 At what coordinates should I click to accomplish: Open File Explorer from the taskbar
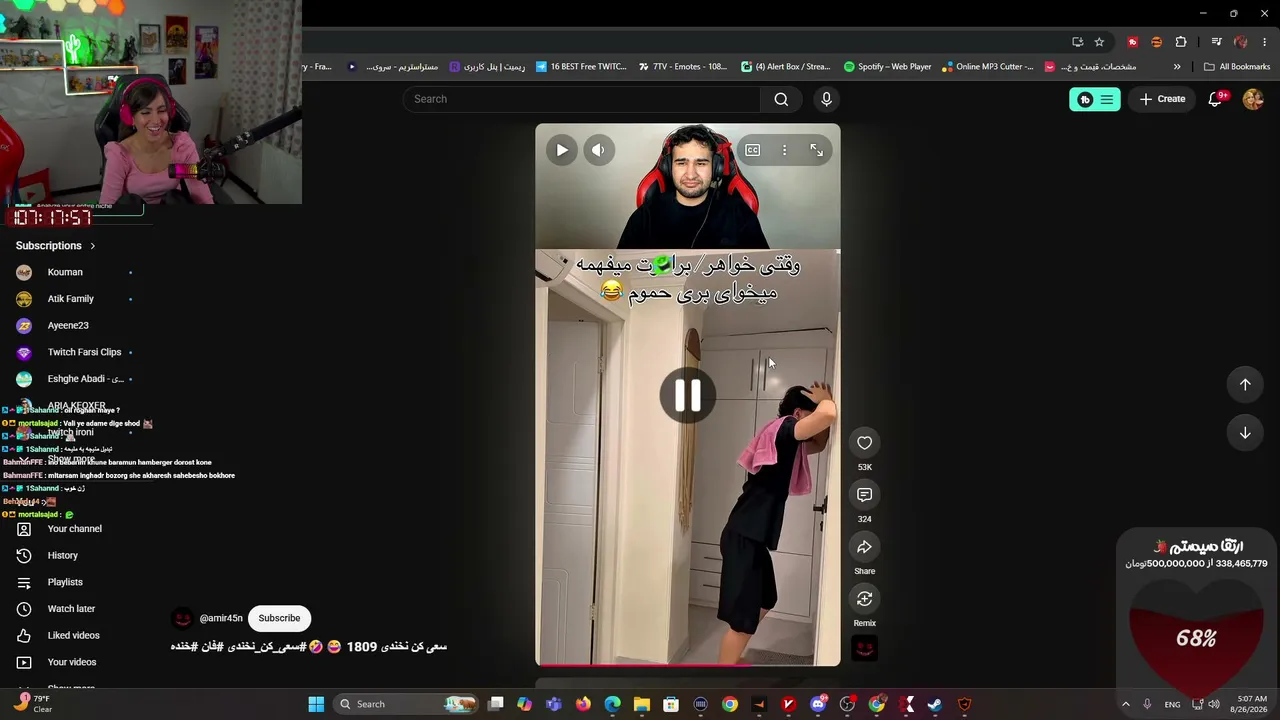click(x=642, y=704)
